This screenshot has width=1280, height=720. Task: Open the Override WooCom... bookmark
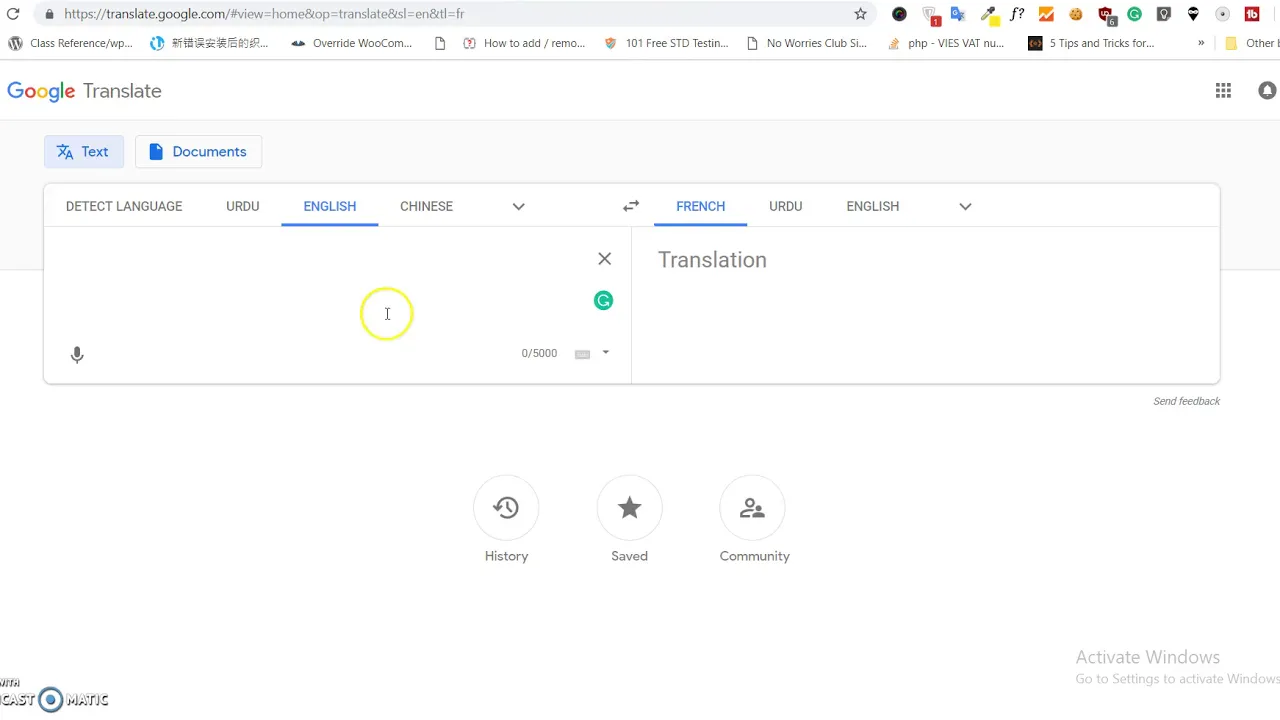[x=351, y=43]
